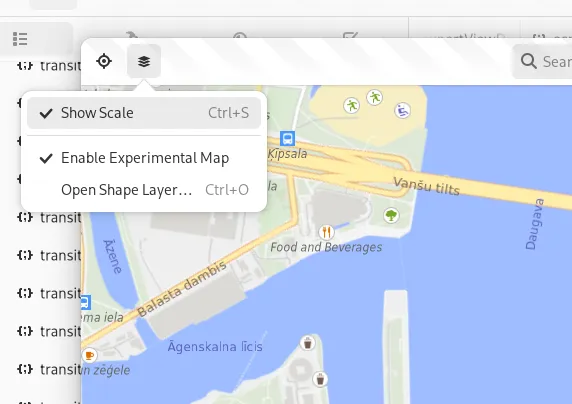Toggle the Show Scale option
The image size is (572, 404).
(144, 113)
